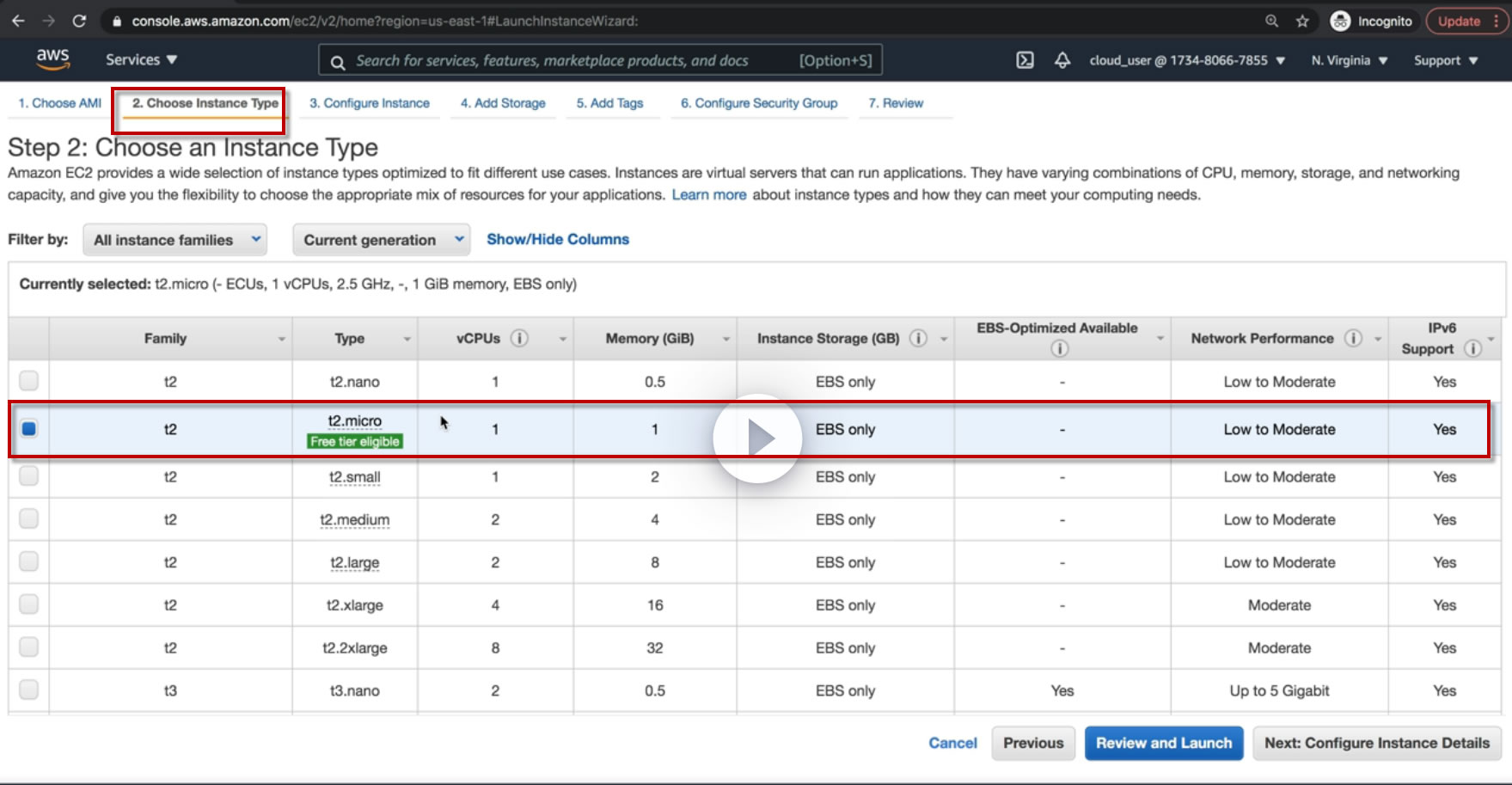Expand the N. Virginia region dropdown
The height and width of the screenshot is (785, 1512).
coord(1349,60)
